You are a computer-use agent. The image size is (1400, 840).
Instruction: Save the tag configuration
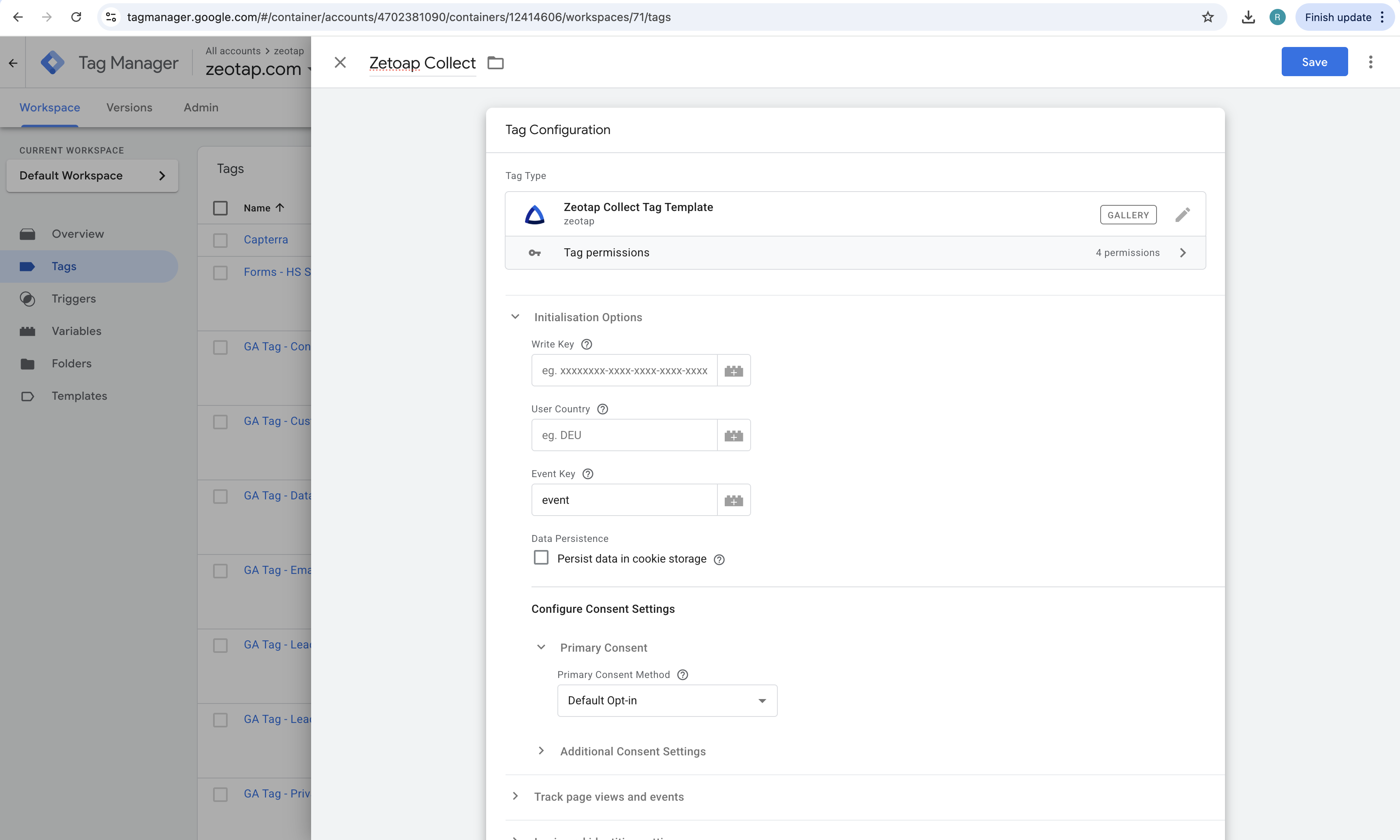[x=1314, y=62]
